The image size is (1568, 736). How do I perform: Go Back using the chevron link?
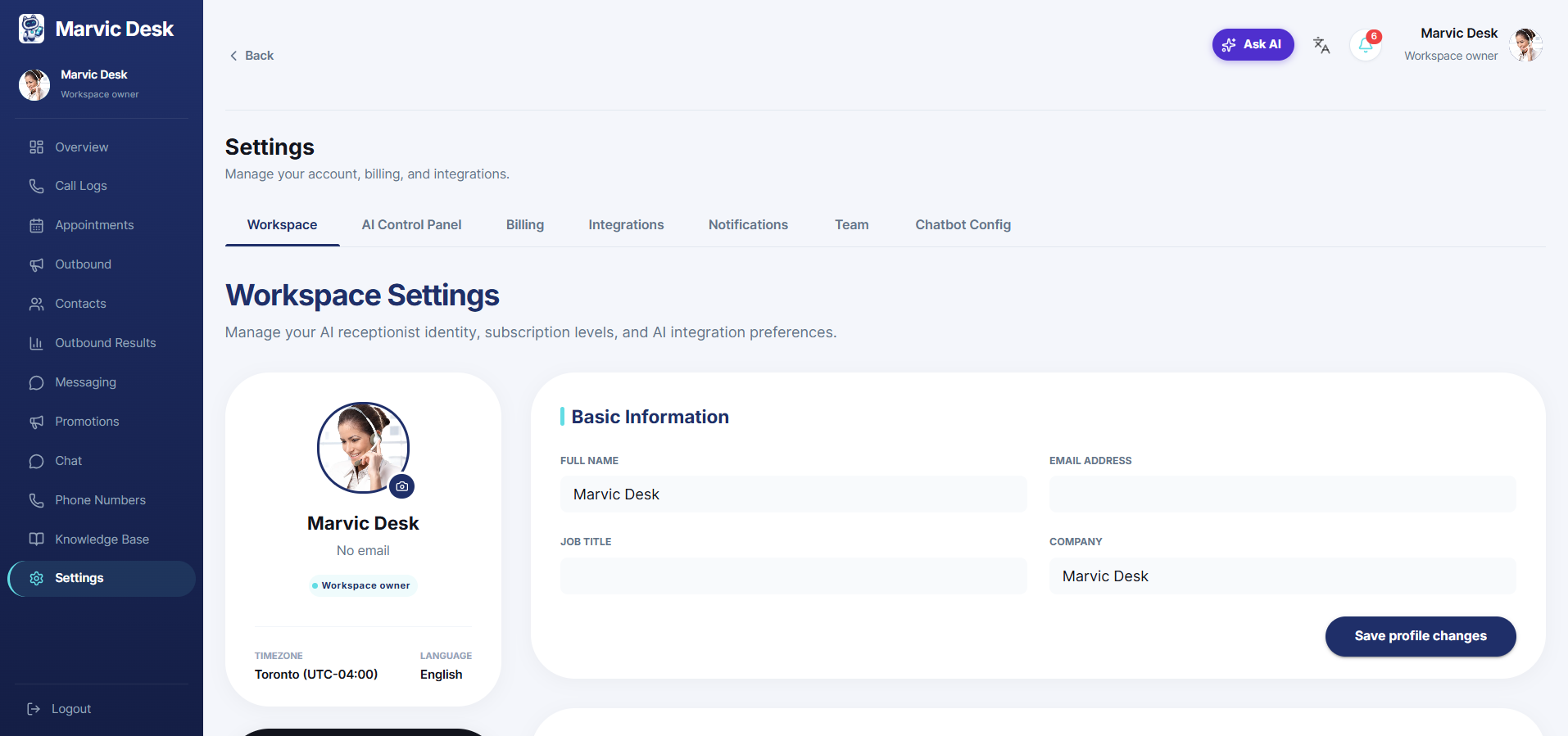pyautogui.click(x=252, y=56)
